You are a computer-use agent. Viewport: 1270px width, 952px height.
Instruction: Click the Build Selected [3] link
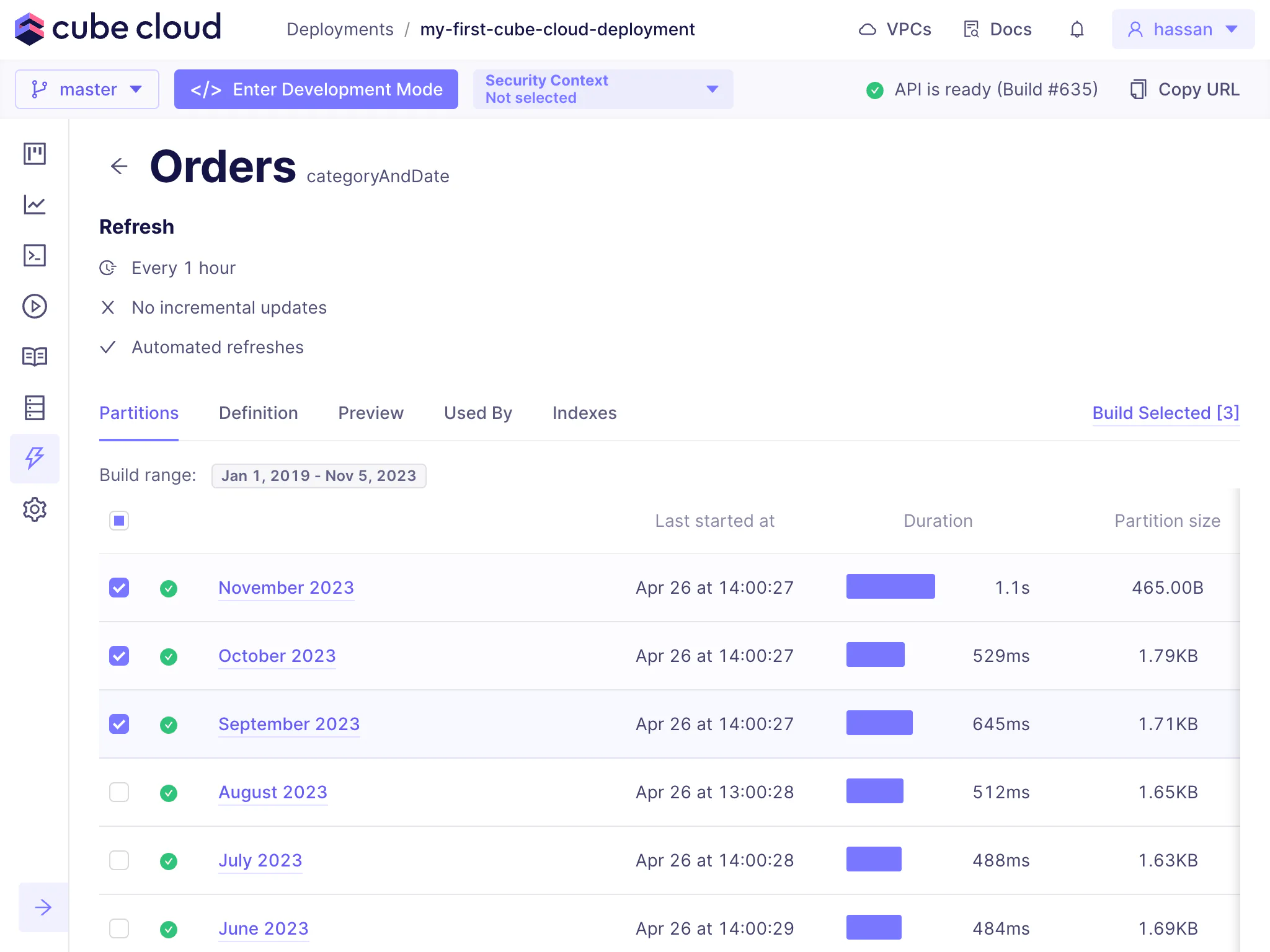[1165, 413]
